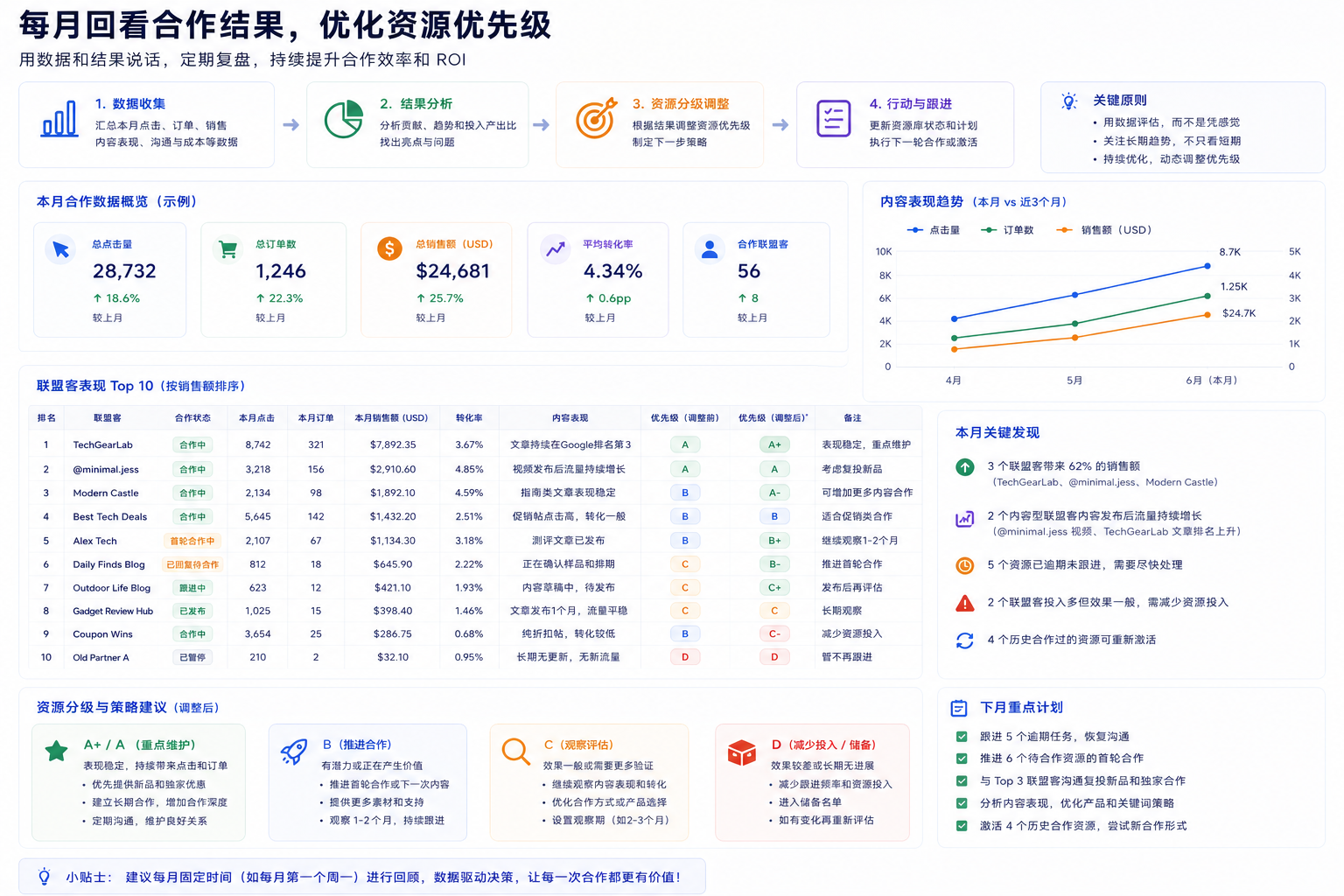Click the pie chart icon for 结果分析

[x=344, y=120]
